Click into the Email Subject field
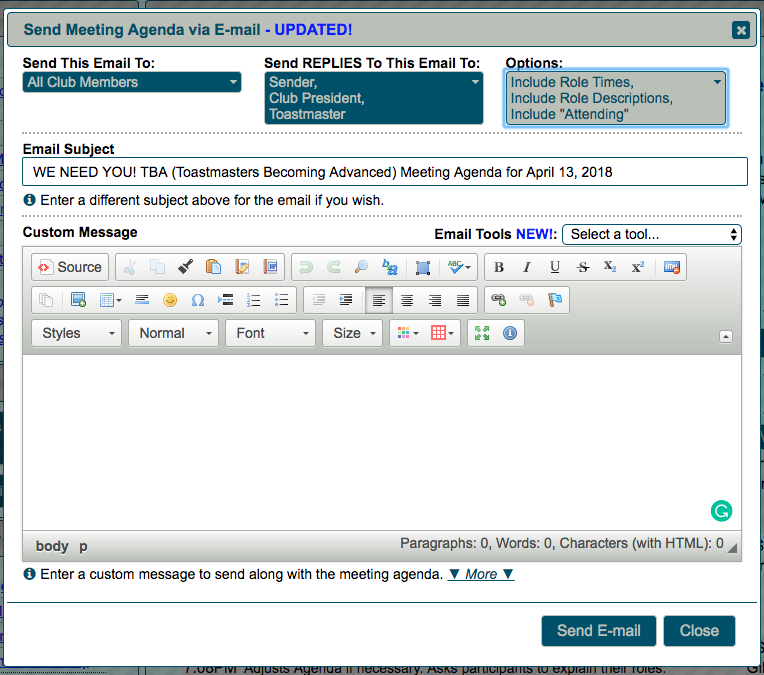The image size is (764, 675). pyautogui.click(x=385, y=172)
